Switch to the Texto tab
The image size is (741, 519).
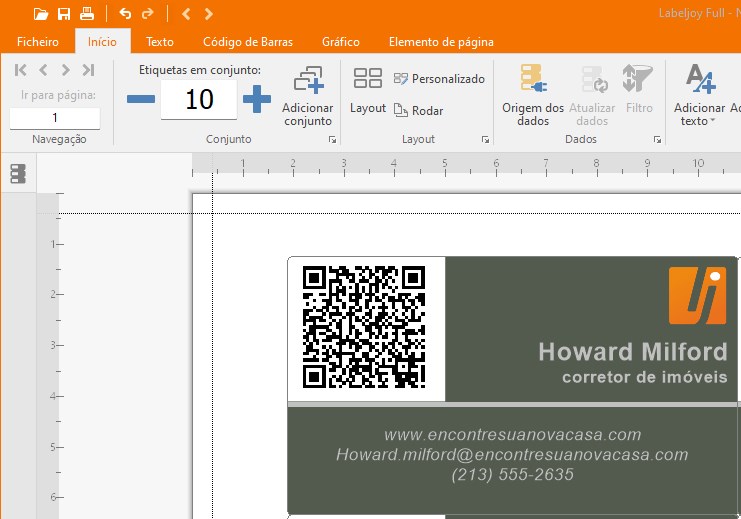tap(160, 42)
